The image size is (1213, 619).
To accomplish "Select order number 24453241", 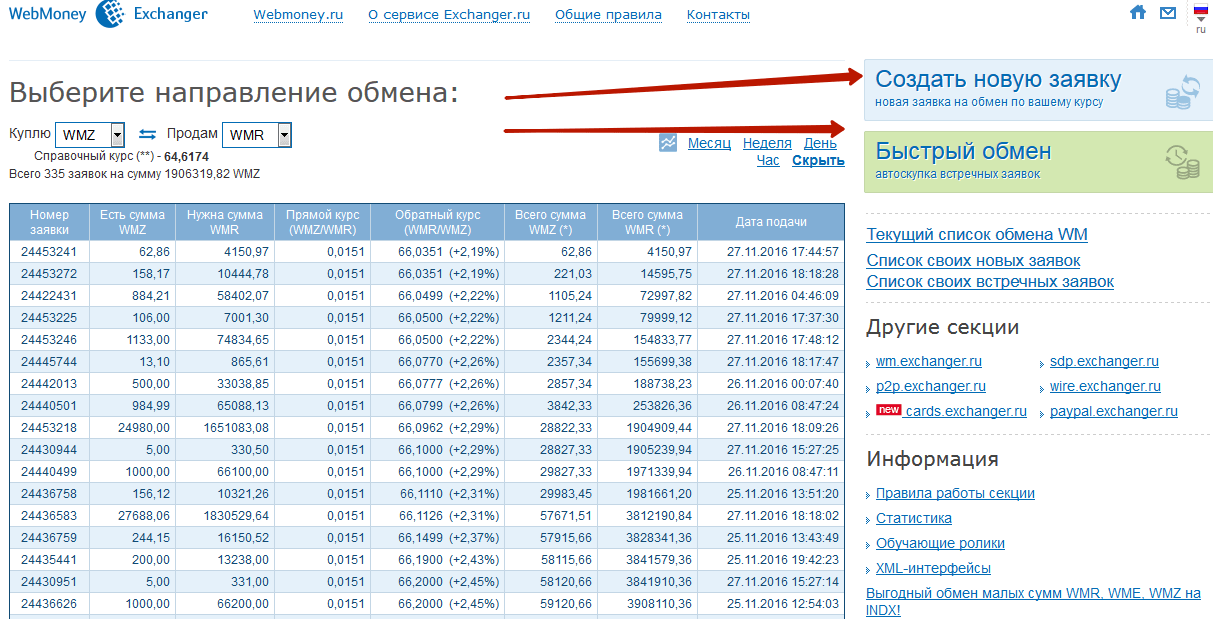I will [x=49, y=252].
